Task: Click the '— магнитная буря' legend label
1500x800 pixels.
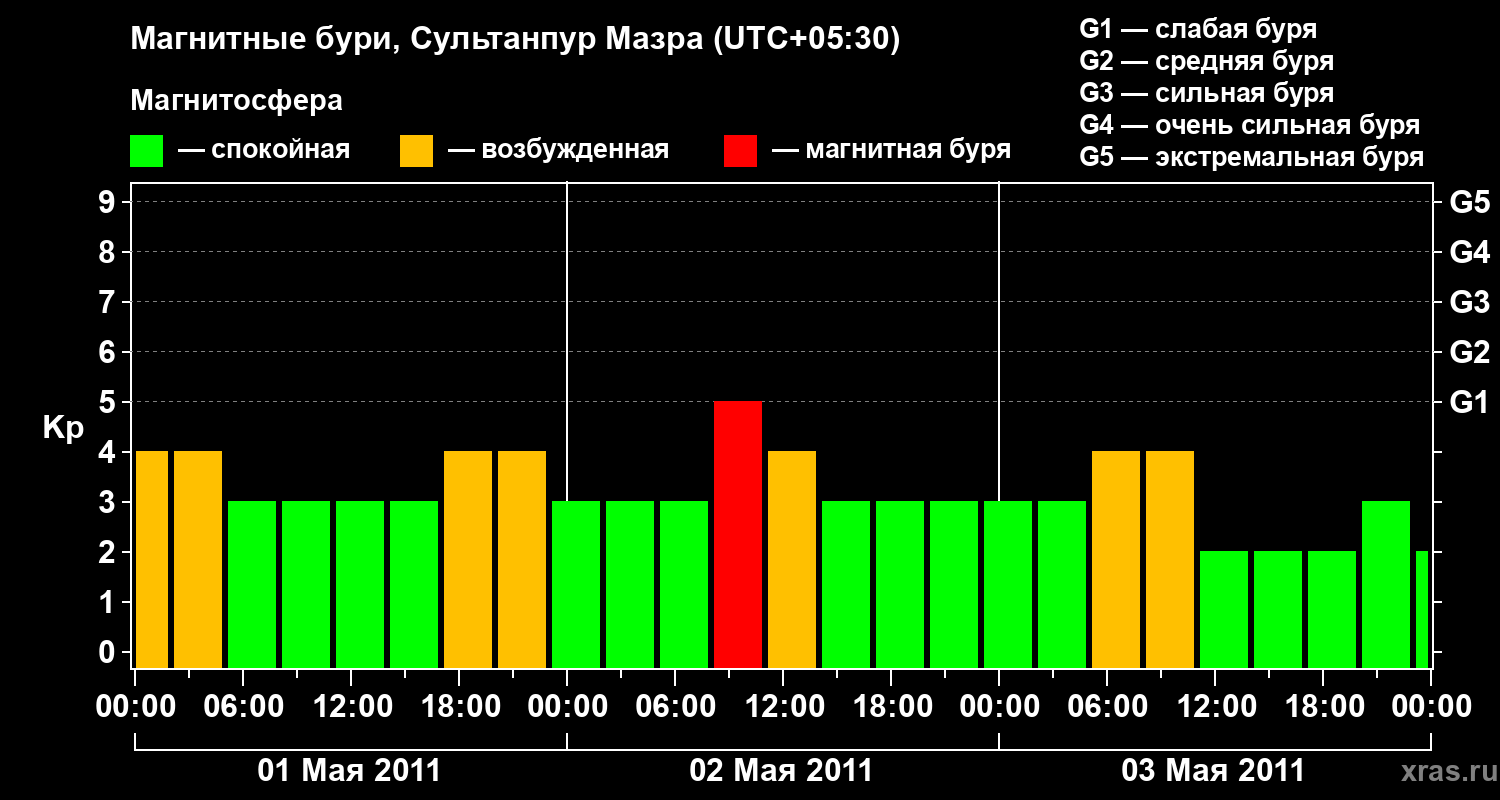Action: (x=892, y=150)
